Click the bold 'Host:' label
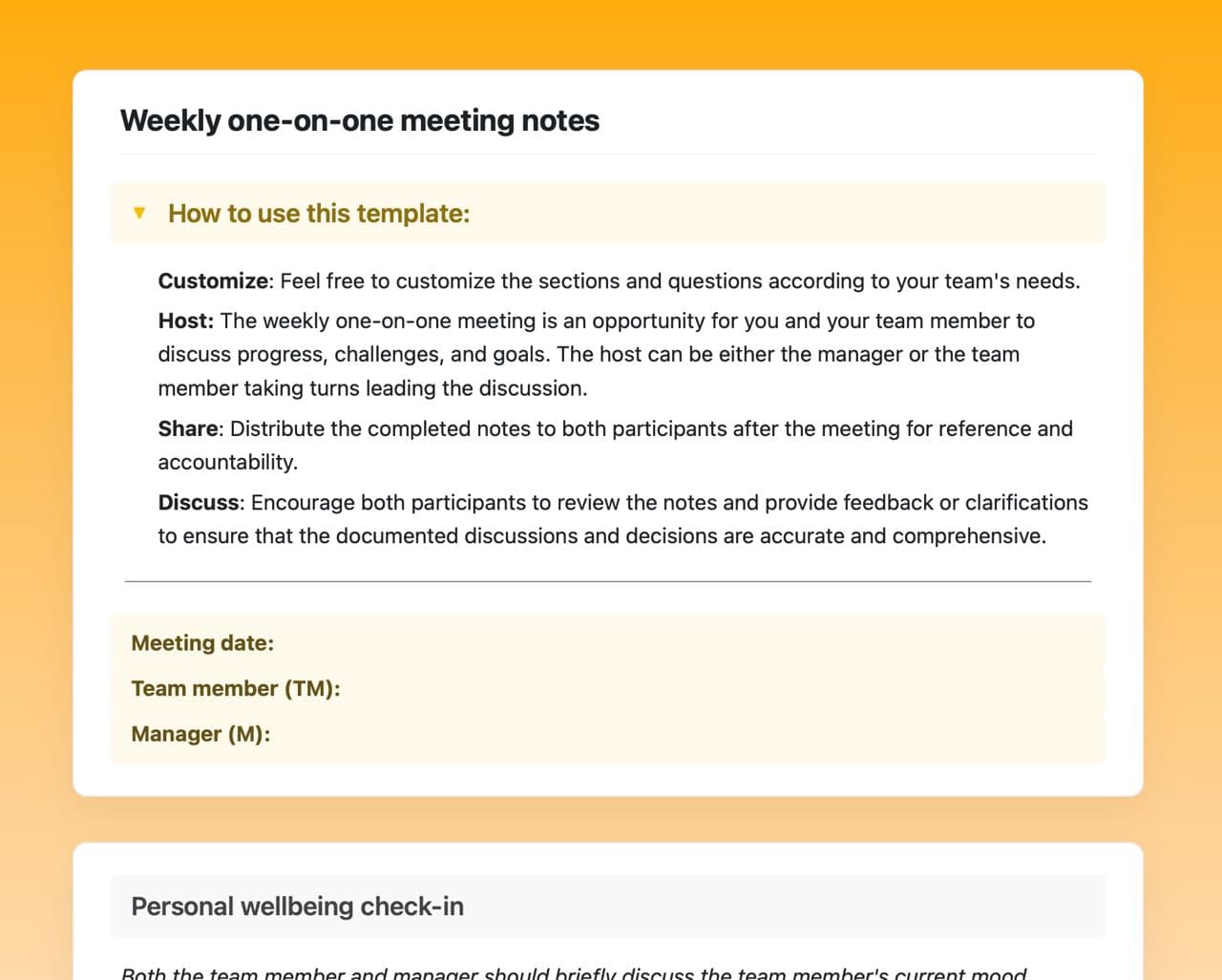 coord(186,321)
